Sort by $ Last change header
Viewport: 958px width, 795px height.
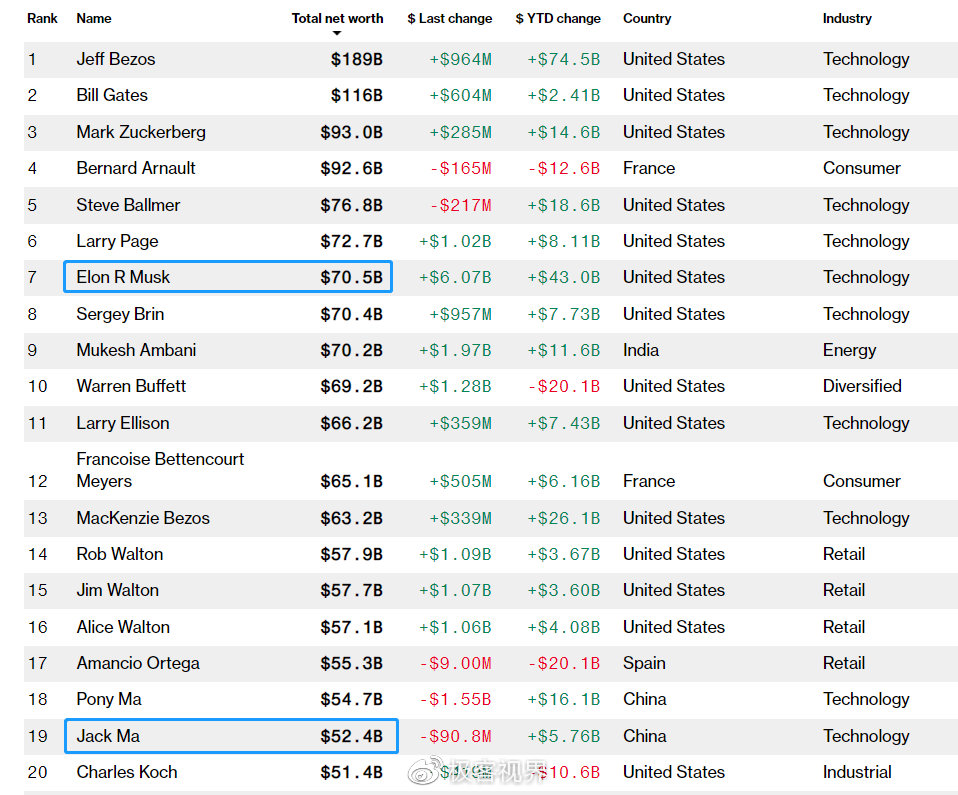pyautogui.click(x=450, y=18)
